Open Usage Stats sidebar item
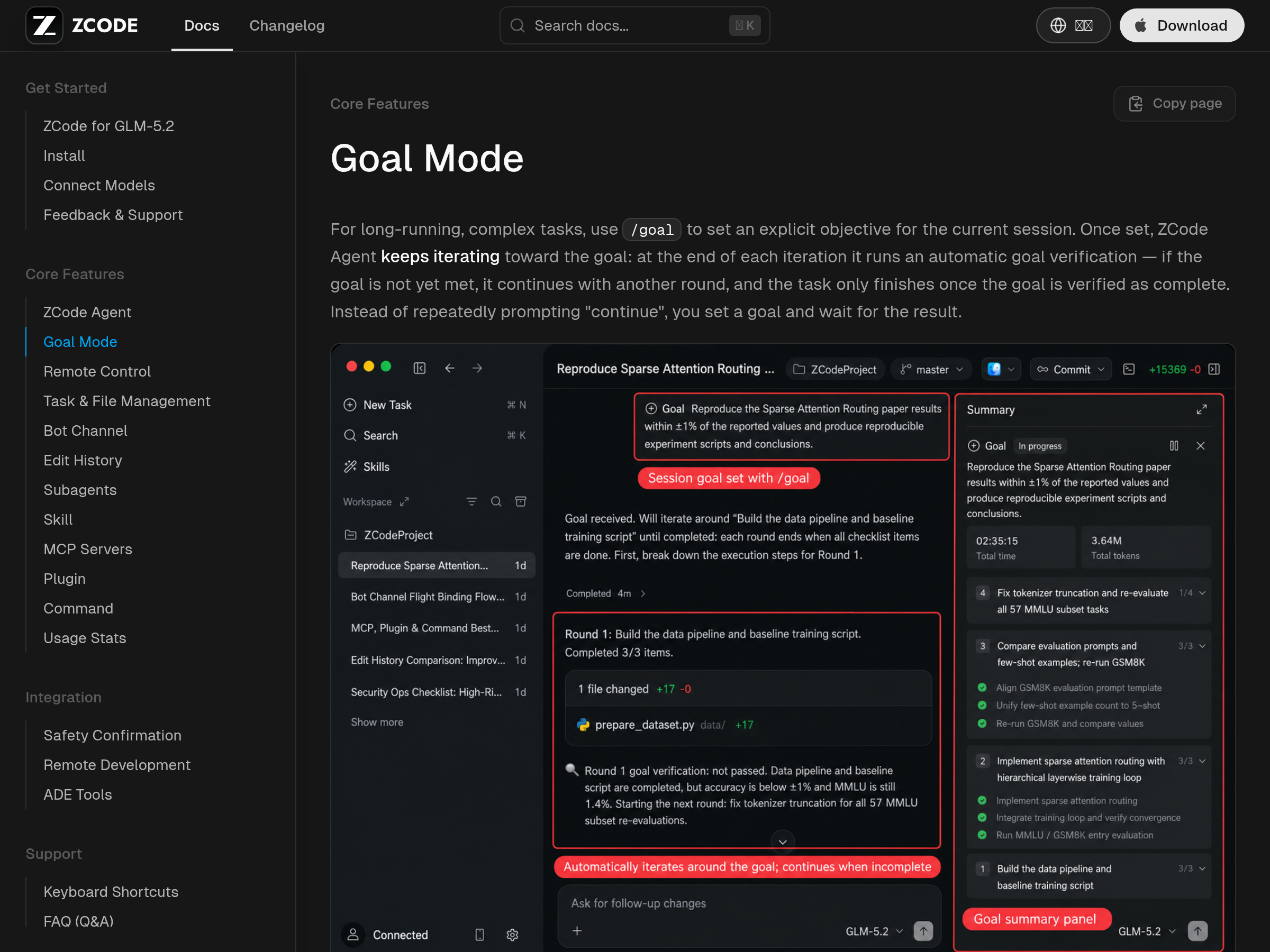 point(84,638)
